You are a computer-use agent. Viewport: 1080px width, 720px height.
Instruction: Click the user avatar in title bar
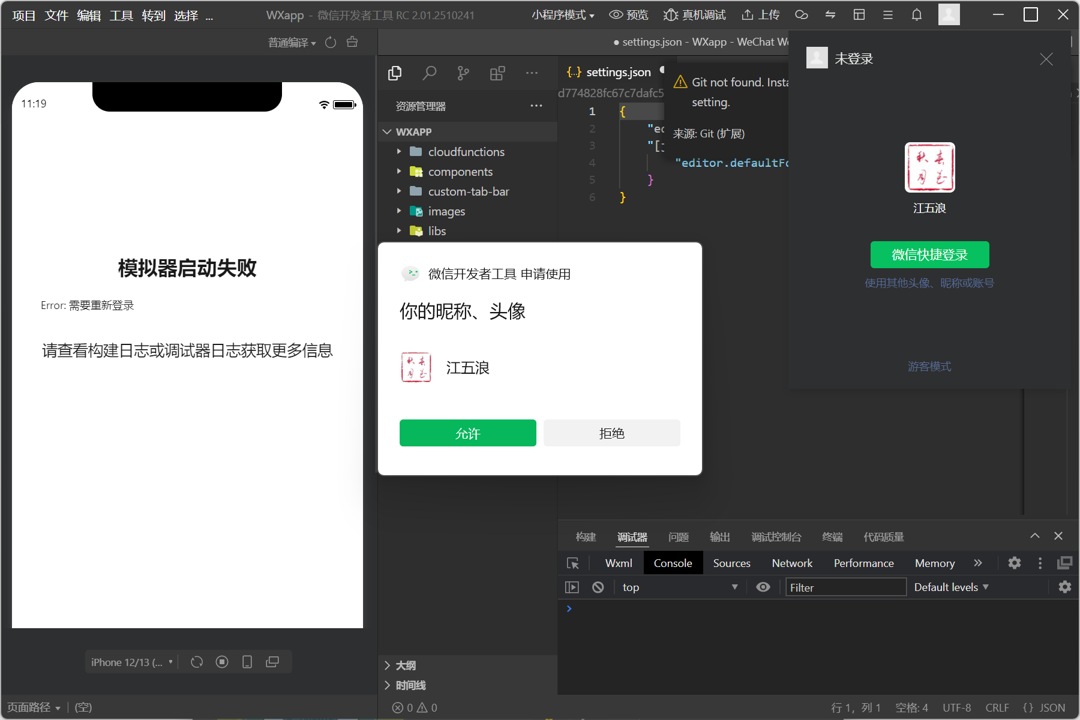pyautogui.click(x=949, y=14)
